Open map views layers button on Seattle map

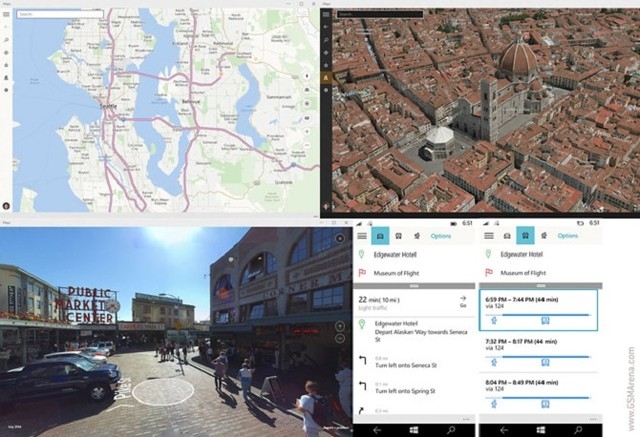[x=307, y=118]
